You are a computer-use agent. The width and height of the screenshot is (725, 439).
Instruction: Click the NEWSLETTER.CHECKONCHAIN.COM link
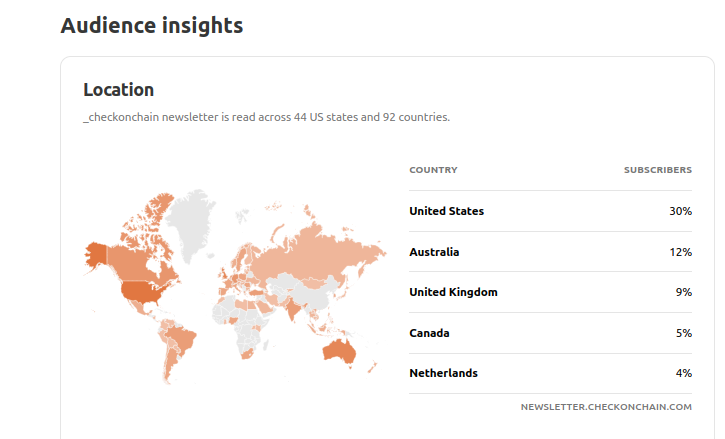point(606,407)
